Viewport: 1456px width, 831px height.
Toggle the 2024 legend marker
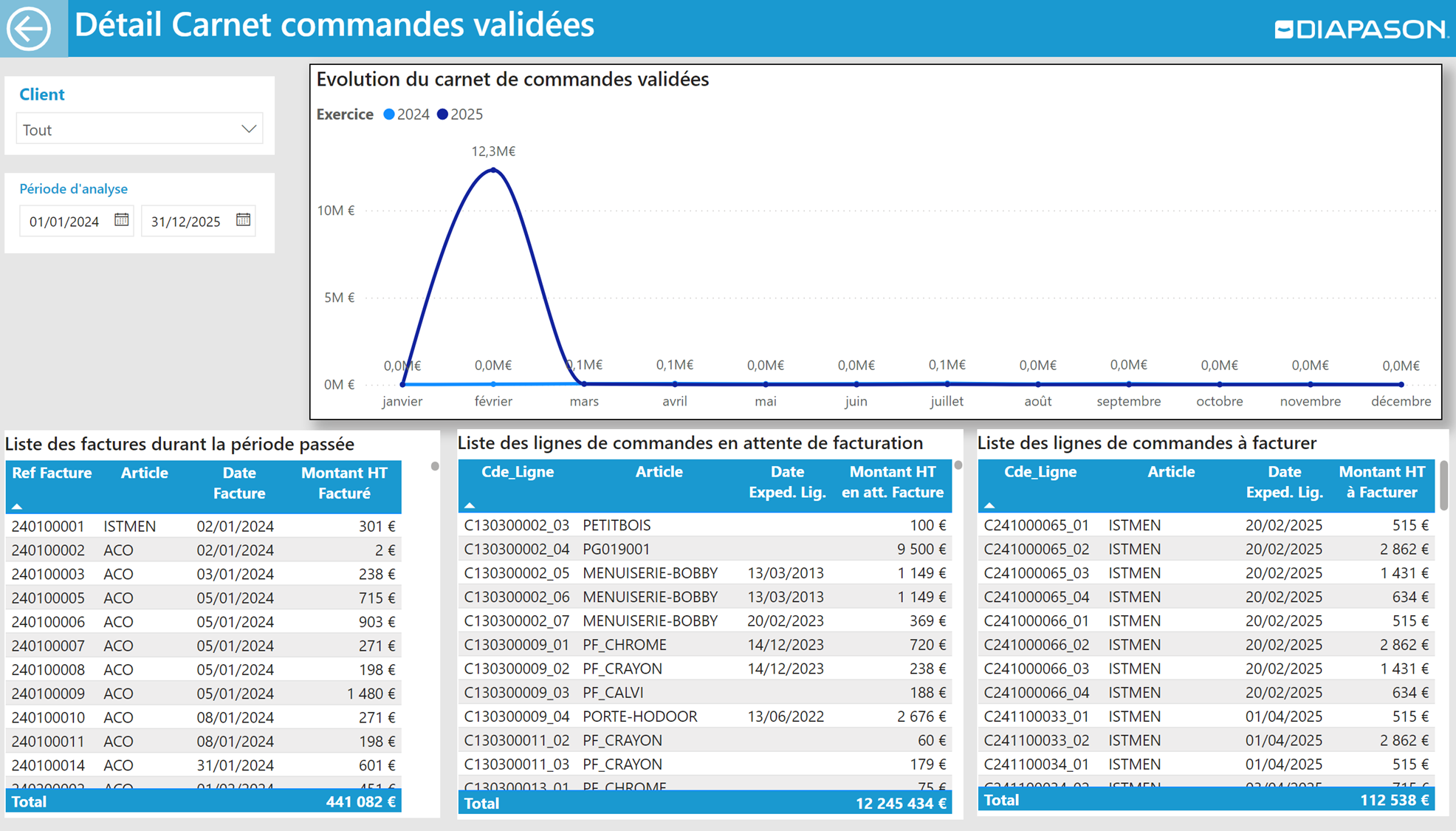(389, 114)
